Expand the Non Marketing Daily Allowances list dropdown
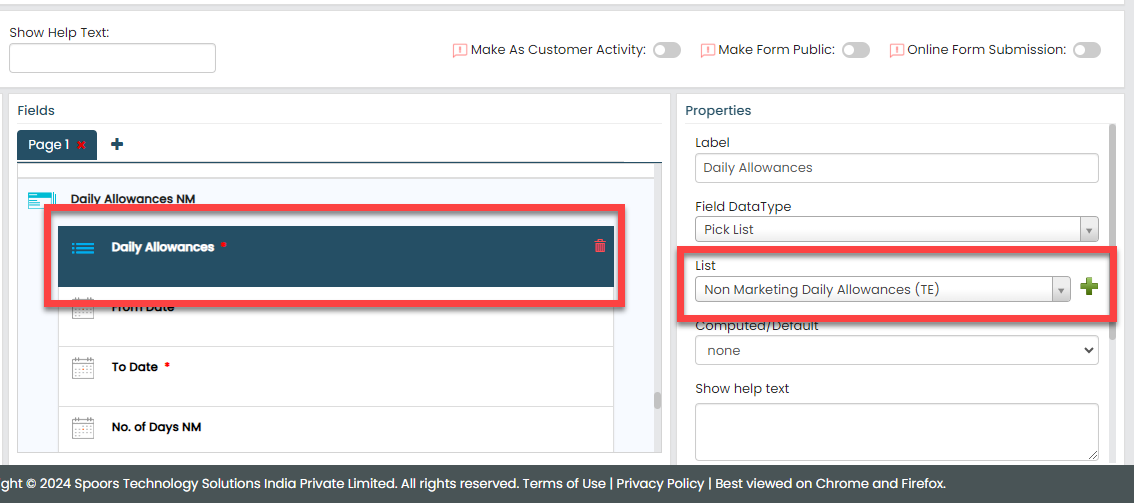This screenshot has width=1134, height=503. [x=882, y=289]
